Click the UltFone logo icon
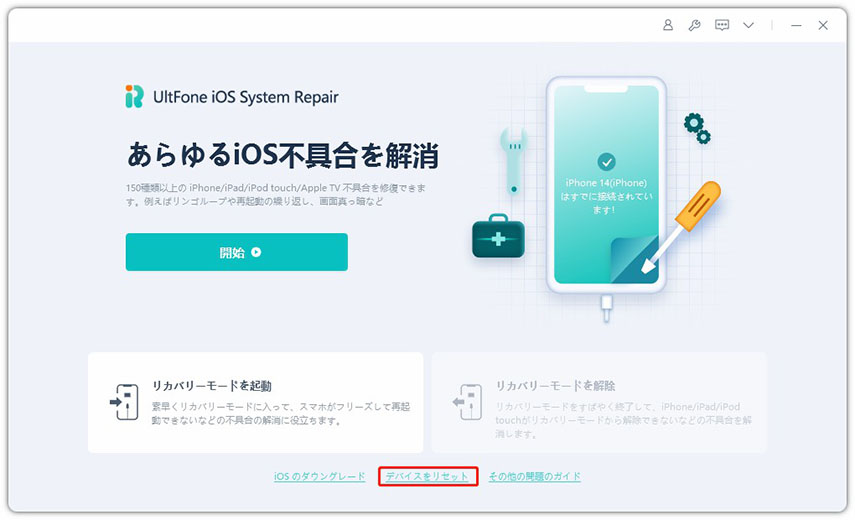Viewport: 855px width, 520px height. click(134, 96)
